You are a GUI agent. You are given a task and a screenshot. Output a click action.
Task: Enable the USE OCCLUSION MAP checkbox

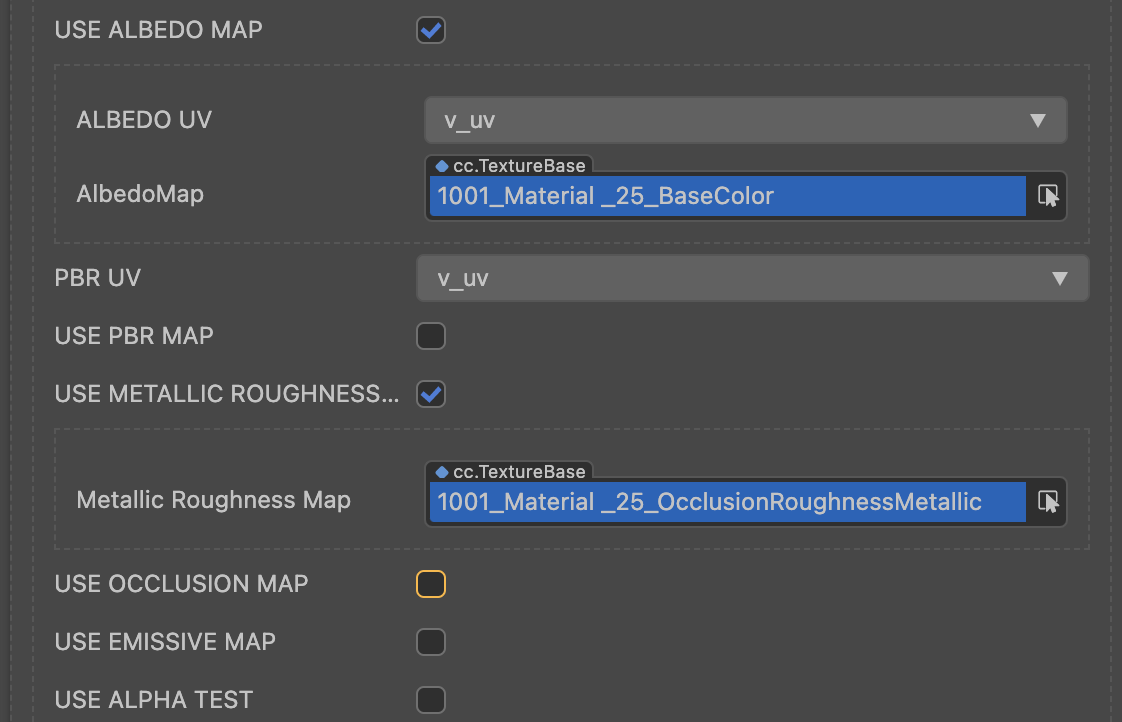(431, 584)
